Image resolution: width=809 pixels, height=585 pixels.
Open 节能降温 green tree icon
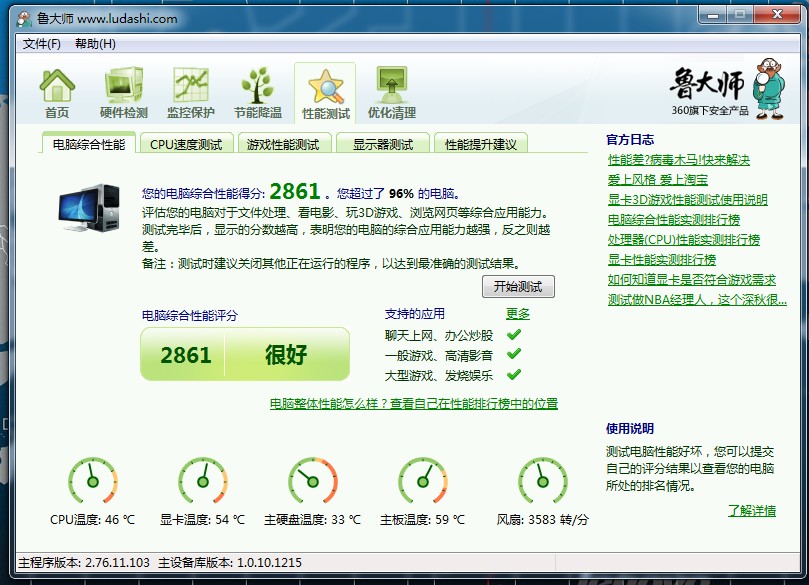coord(258,93)
